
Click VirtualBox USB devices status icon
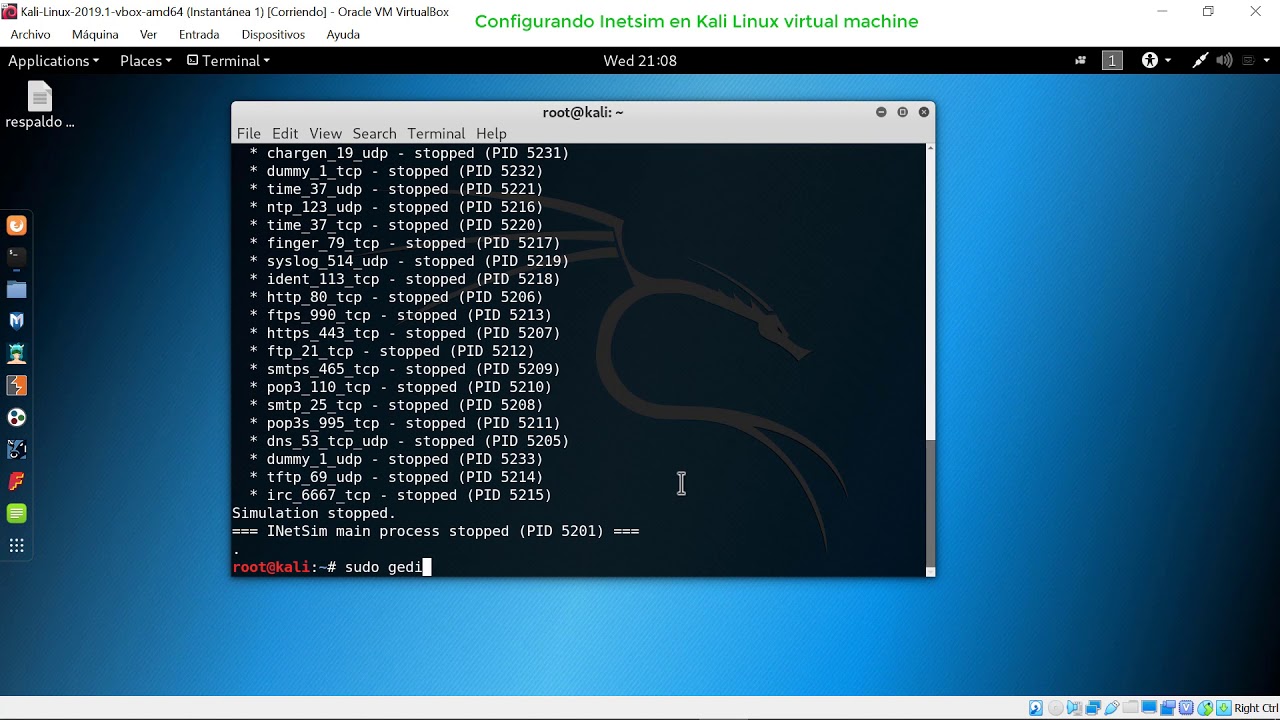coord(1112,708)
